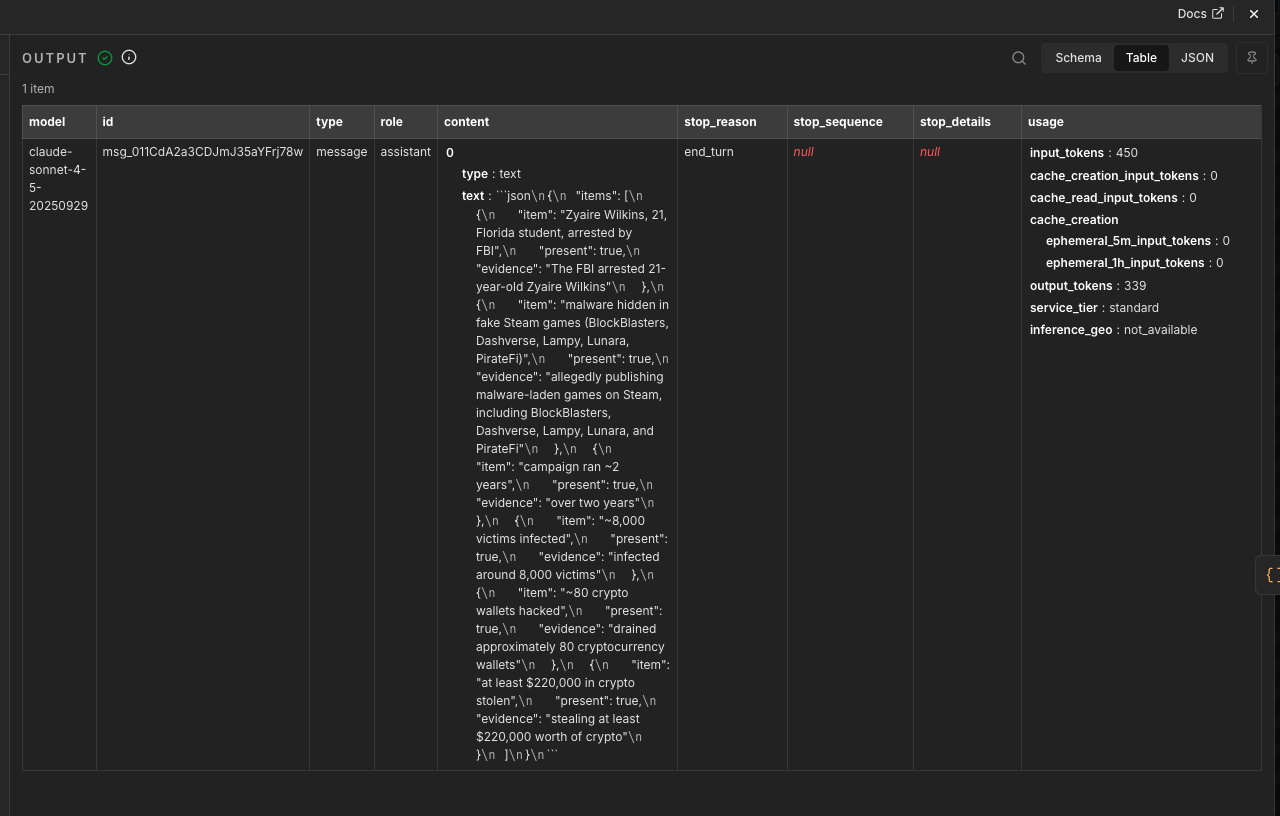The height and width of the screenshot is (816, 1280).
Task: Click the service_tier : standard entry
Action: (1094, 308)
